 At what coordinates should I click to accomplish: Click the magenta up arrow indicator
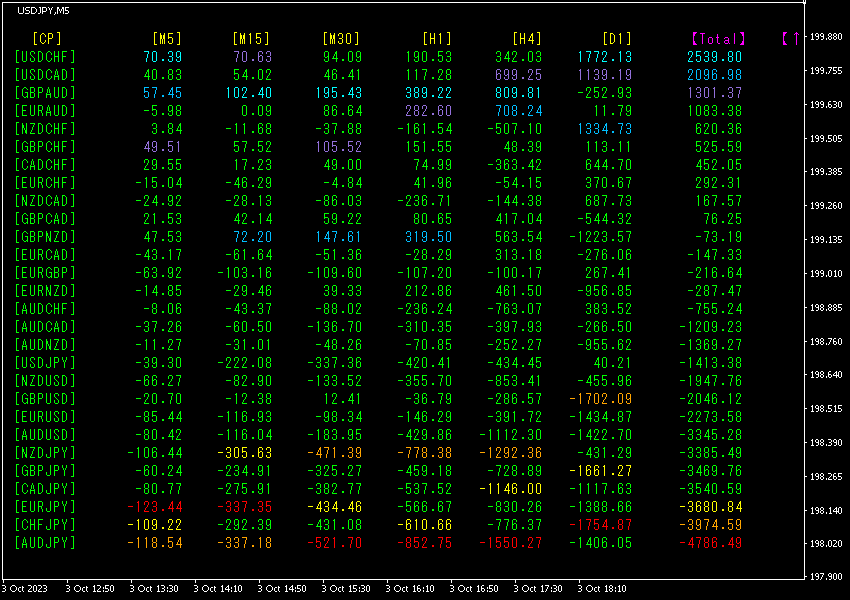796,38
